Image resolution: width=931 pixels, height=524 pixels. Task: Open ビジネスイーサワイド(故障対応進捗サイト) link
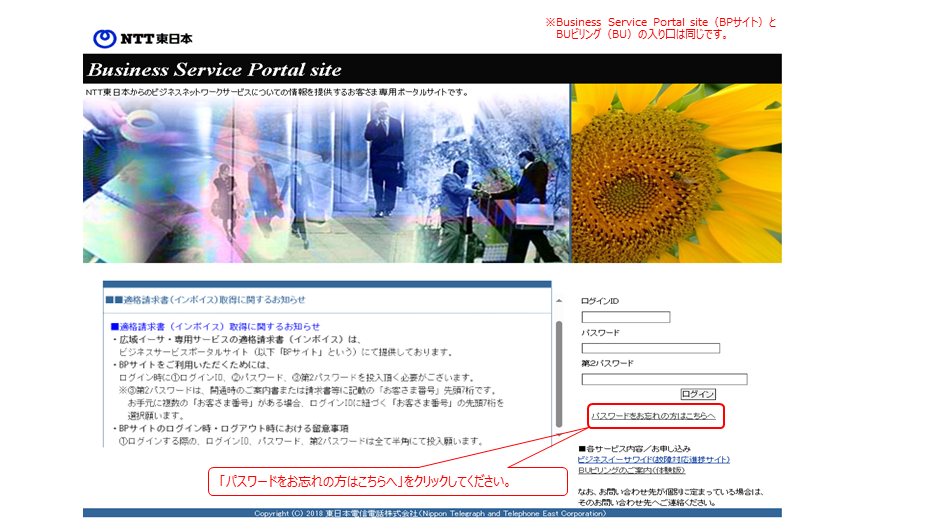click(x=653, y=459)
